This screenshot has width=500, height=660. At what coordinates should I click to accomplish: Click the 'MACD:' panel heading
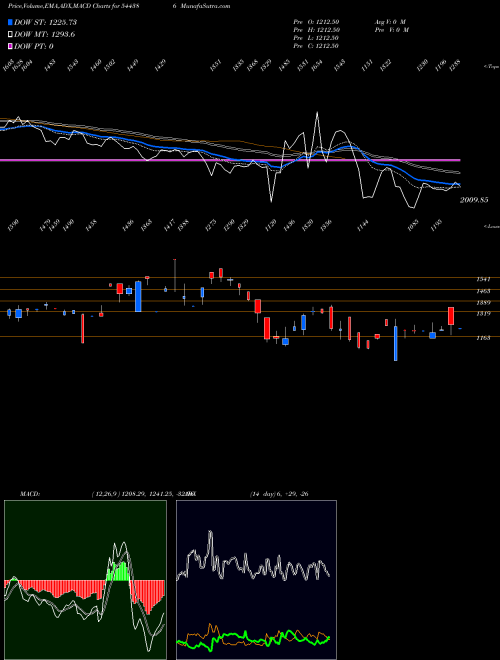30,494
